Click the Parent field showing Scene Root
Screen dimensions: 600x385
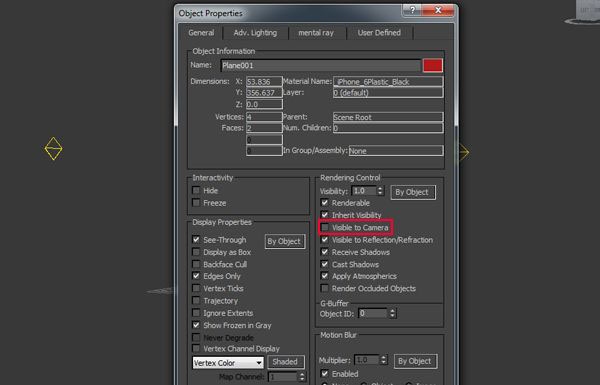pos(388,117)
